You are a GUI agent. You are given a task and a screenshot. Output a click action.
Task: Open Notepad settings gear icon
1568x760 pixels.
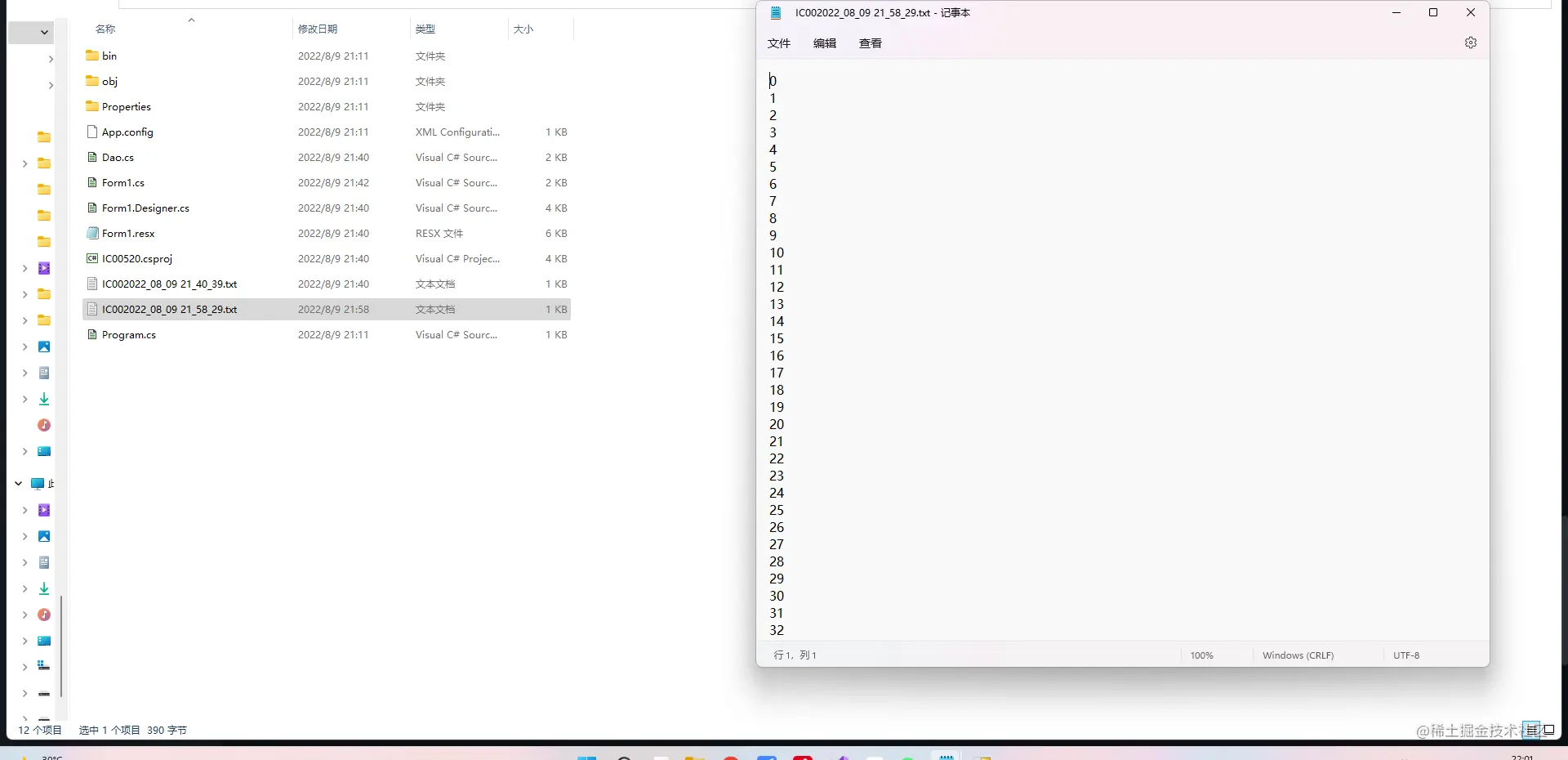coord(1470,42)
